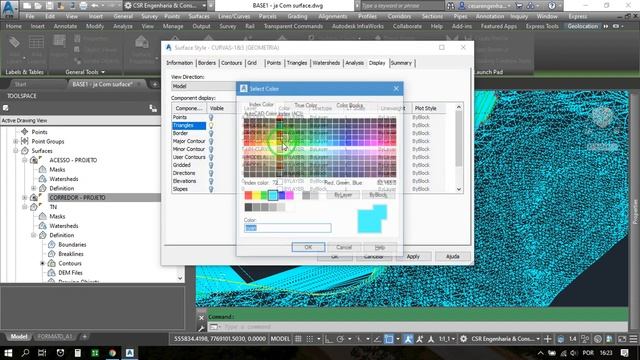The height and width of the screenshot is (360, 640).
Task: Toggle visibility bulb for User Contours
Action: click(x=211, y=157)
